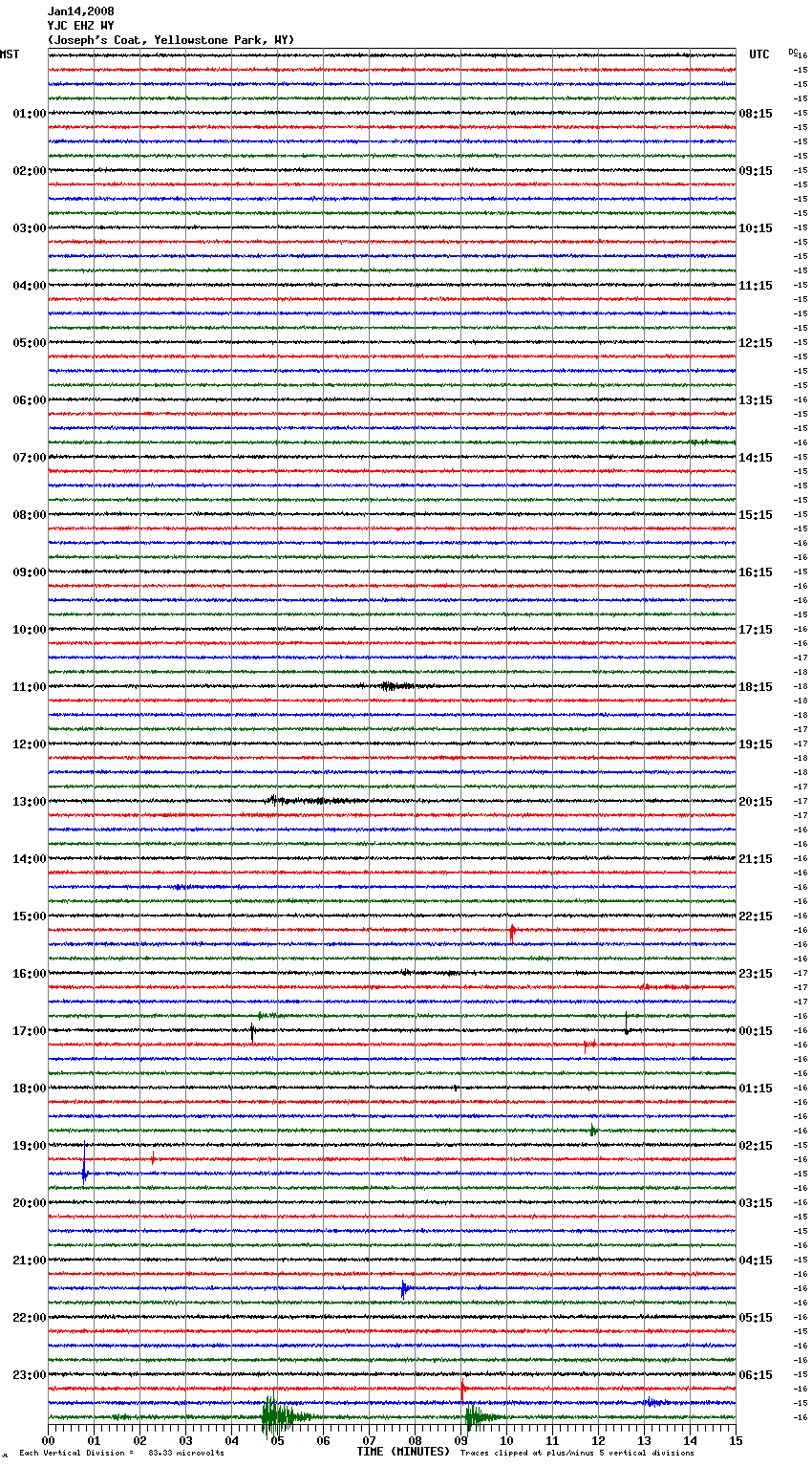The image size is (812, 1466).
Task: Click the 17:00 MST time label
Action: coord(30,1031)
